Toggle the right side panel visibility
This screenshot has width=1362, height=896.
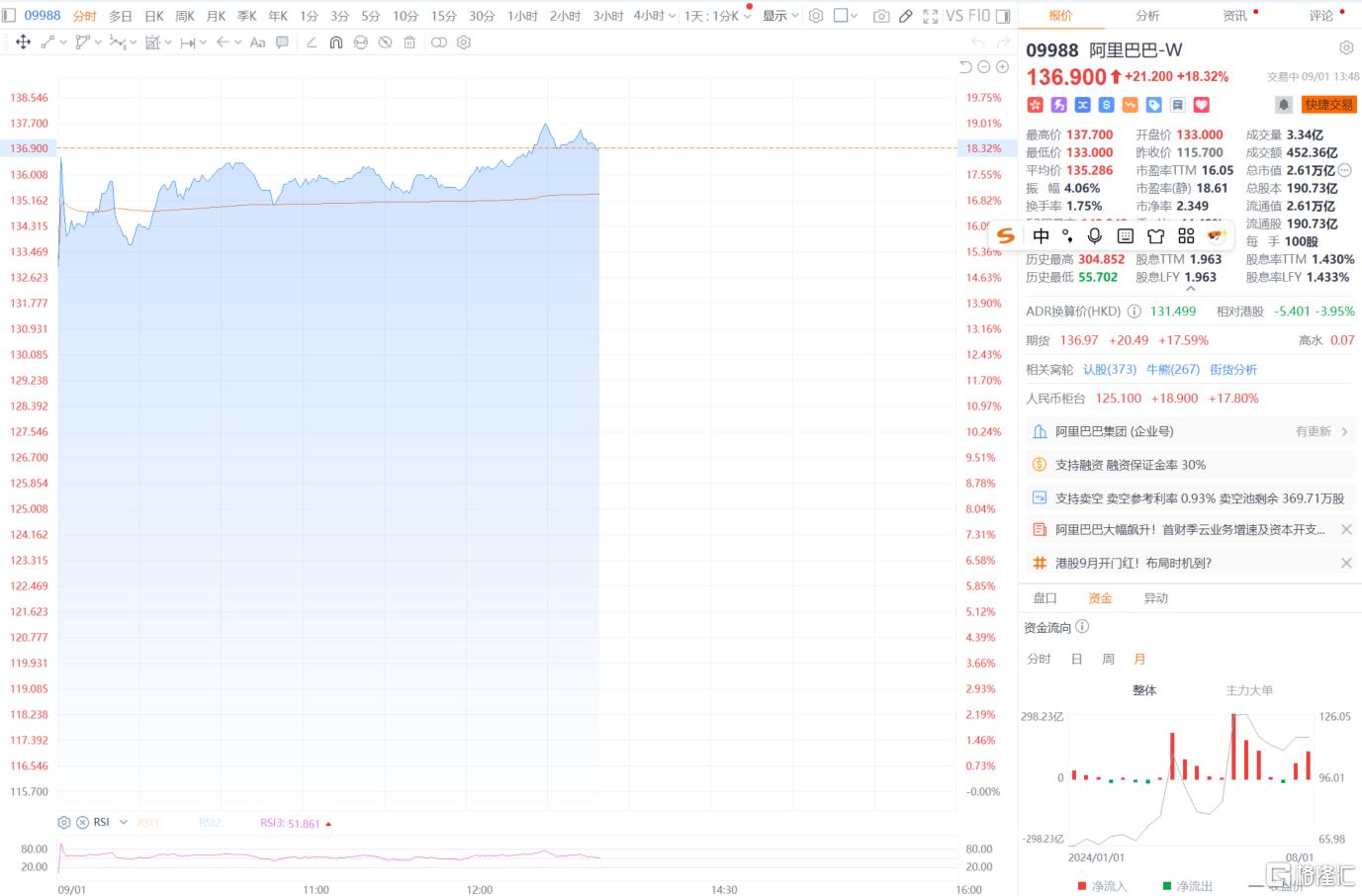click(x=1003, y=16)
